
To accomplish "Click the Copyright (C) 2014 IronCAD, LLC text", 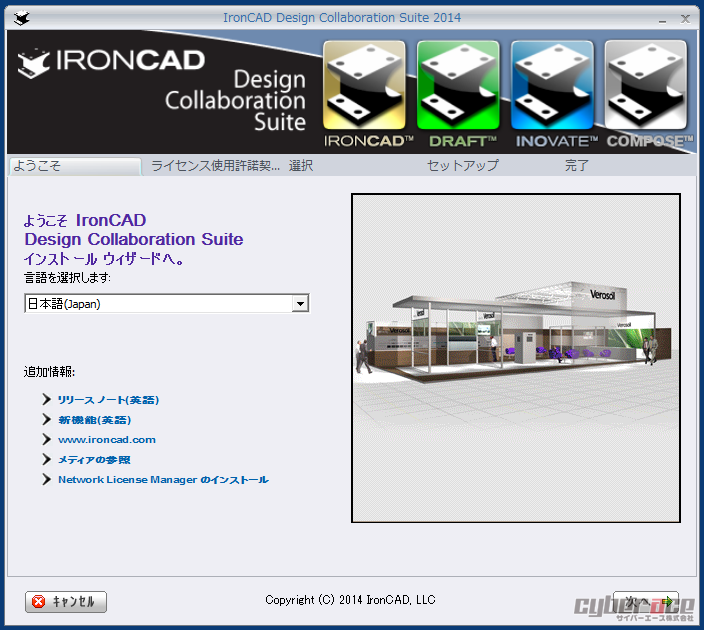I will pos(350,600).
